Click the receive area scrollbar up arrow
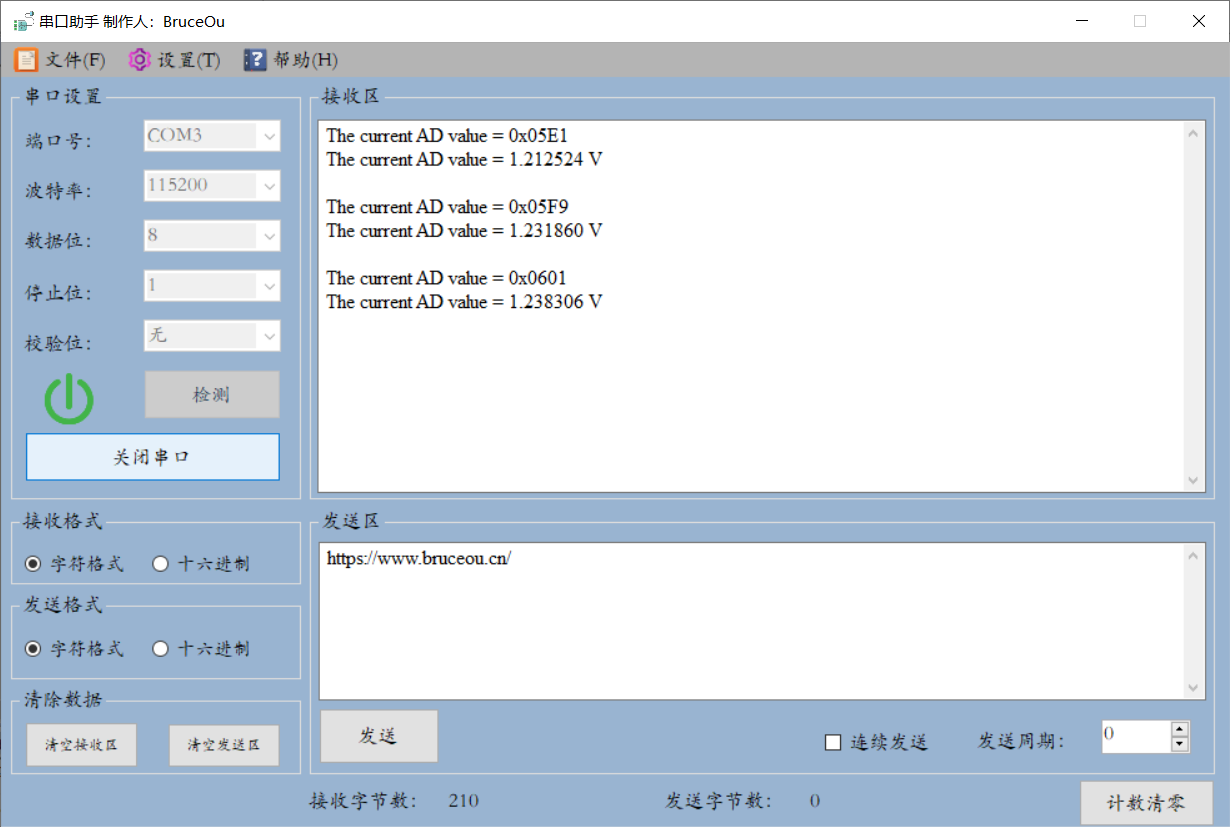The width and height of the screenshot is (1230, 827). (x=1194, y=132)
